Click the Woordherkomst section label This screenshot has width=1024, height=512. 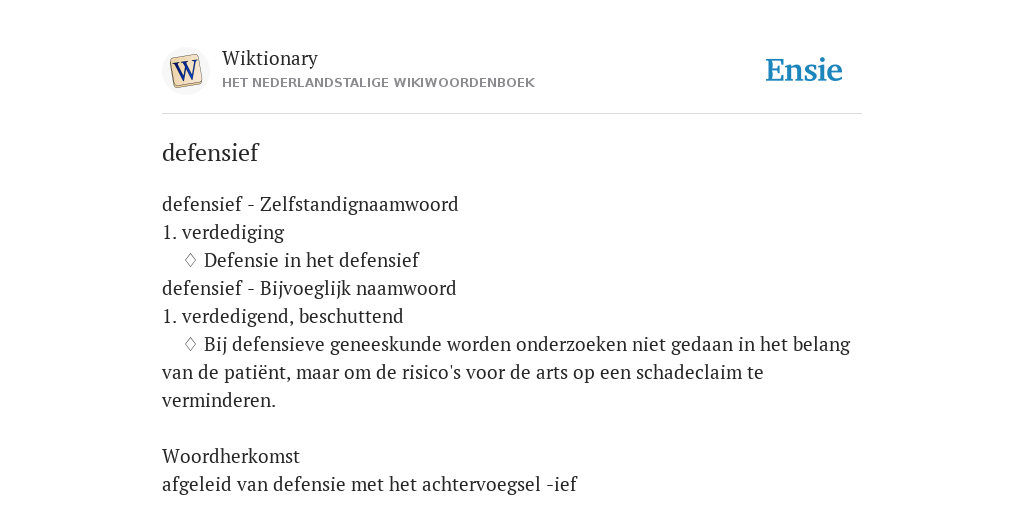(231, 456)
